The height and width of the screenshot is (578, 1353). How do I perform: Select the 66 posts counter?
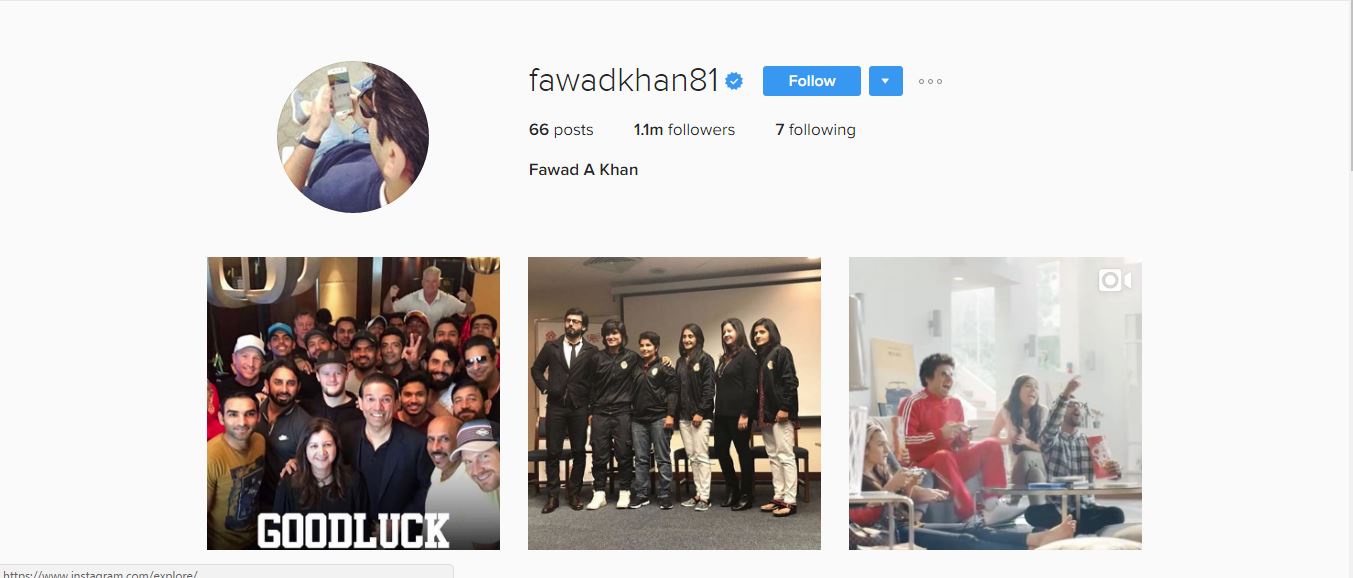561,130
